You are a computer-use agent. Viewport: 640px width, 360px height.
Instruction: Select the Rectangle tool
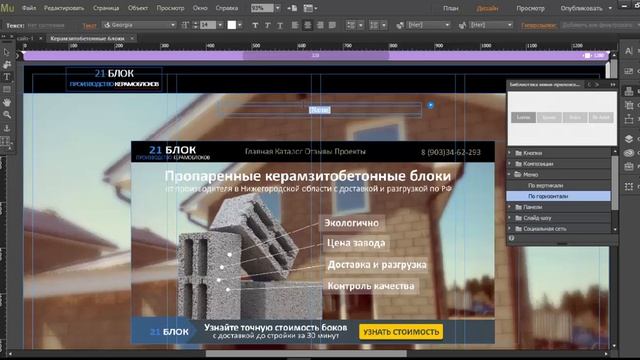(x=7, y=89)
